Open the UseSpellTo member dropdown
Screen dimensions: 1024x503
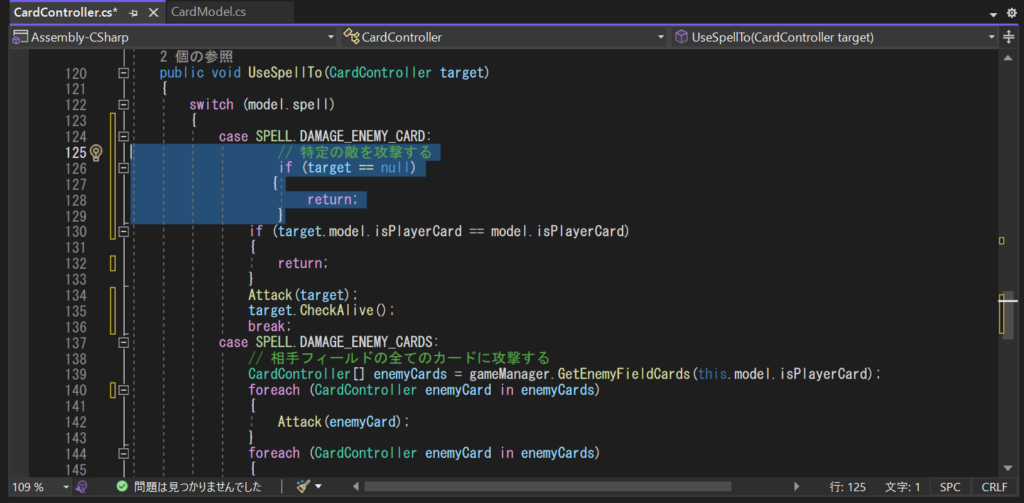click(x=991, y=37)
